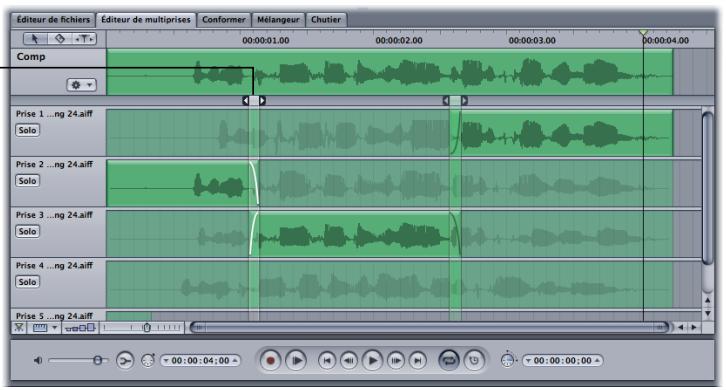Click the playhead position dial icon
Screen dimensions: 726x390
coord(148,360)
